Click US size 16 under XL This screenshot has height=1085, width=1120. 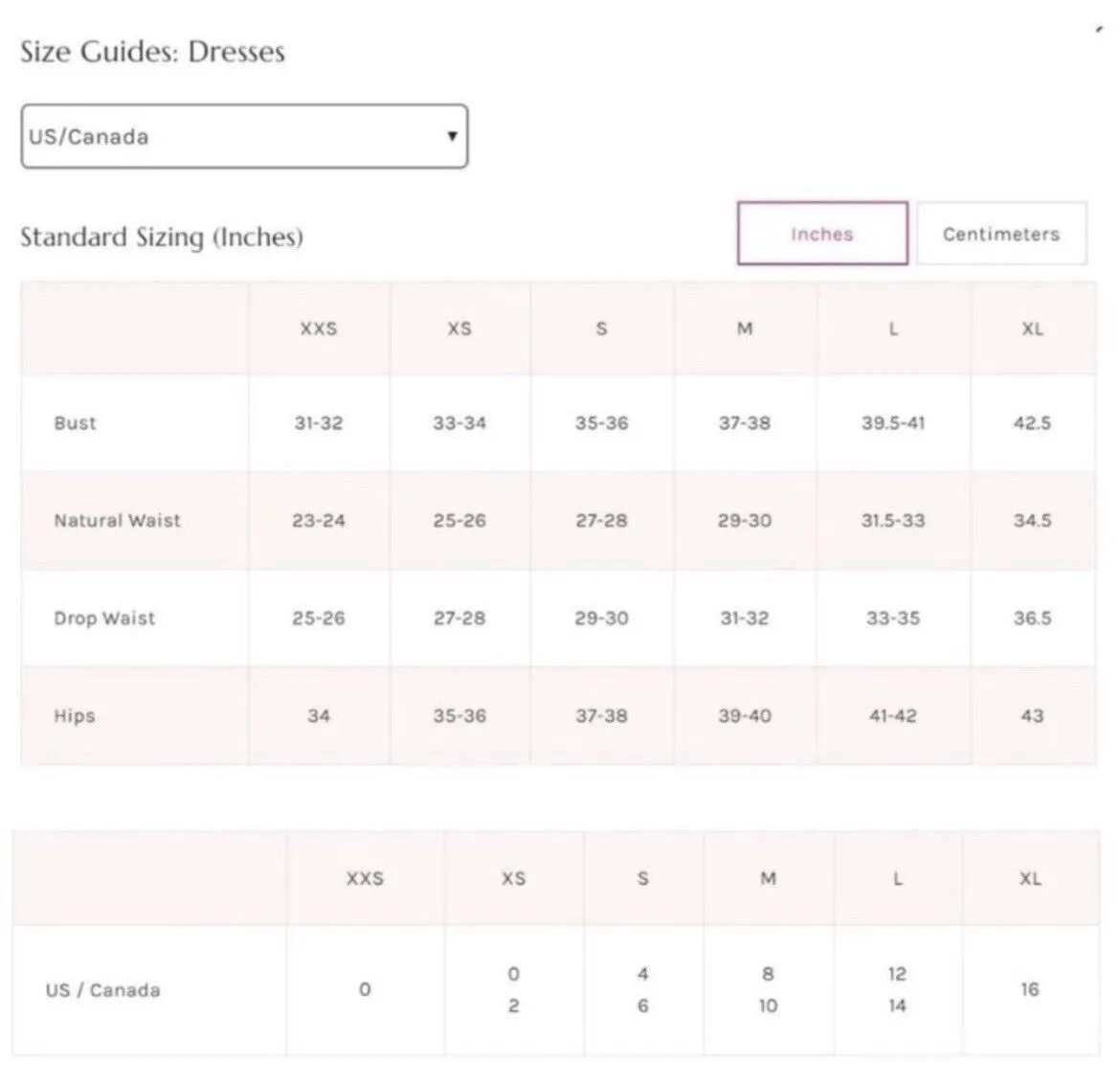[1029, 989]
